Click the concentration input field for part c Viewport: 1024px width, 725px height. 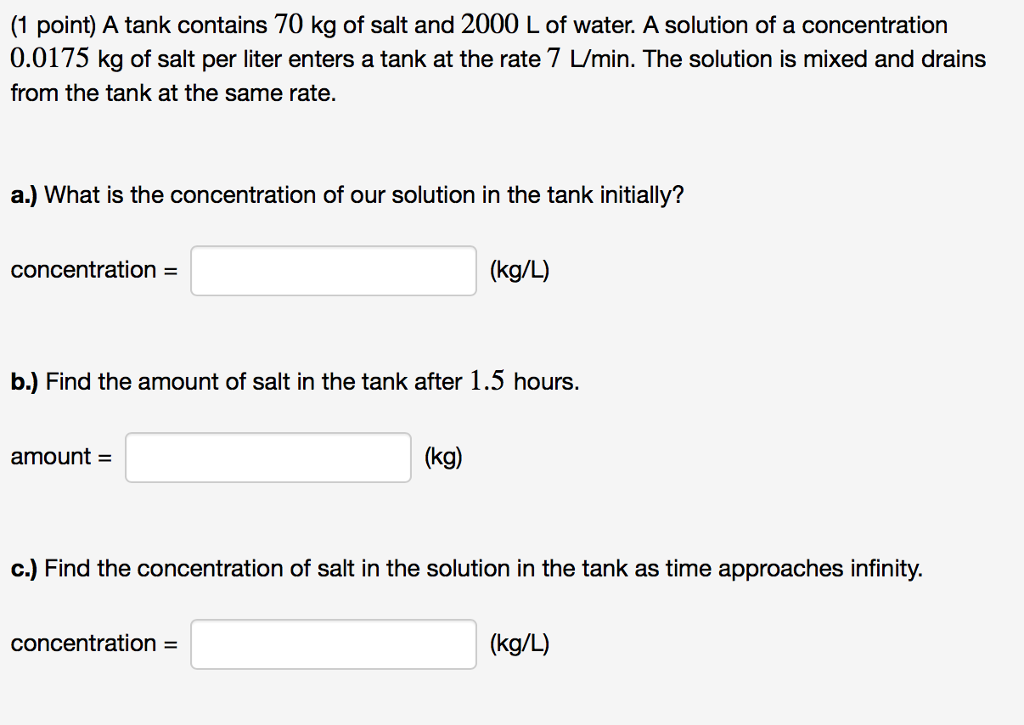click(x=332, y=644)
